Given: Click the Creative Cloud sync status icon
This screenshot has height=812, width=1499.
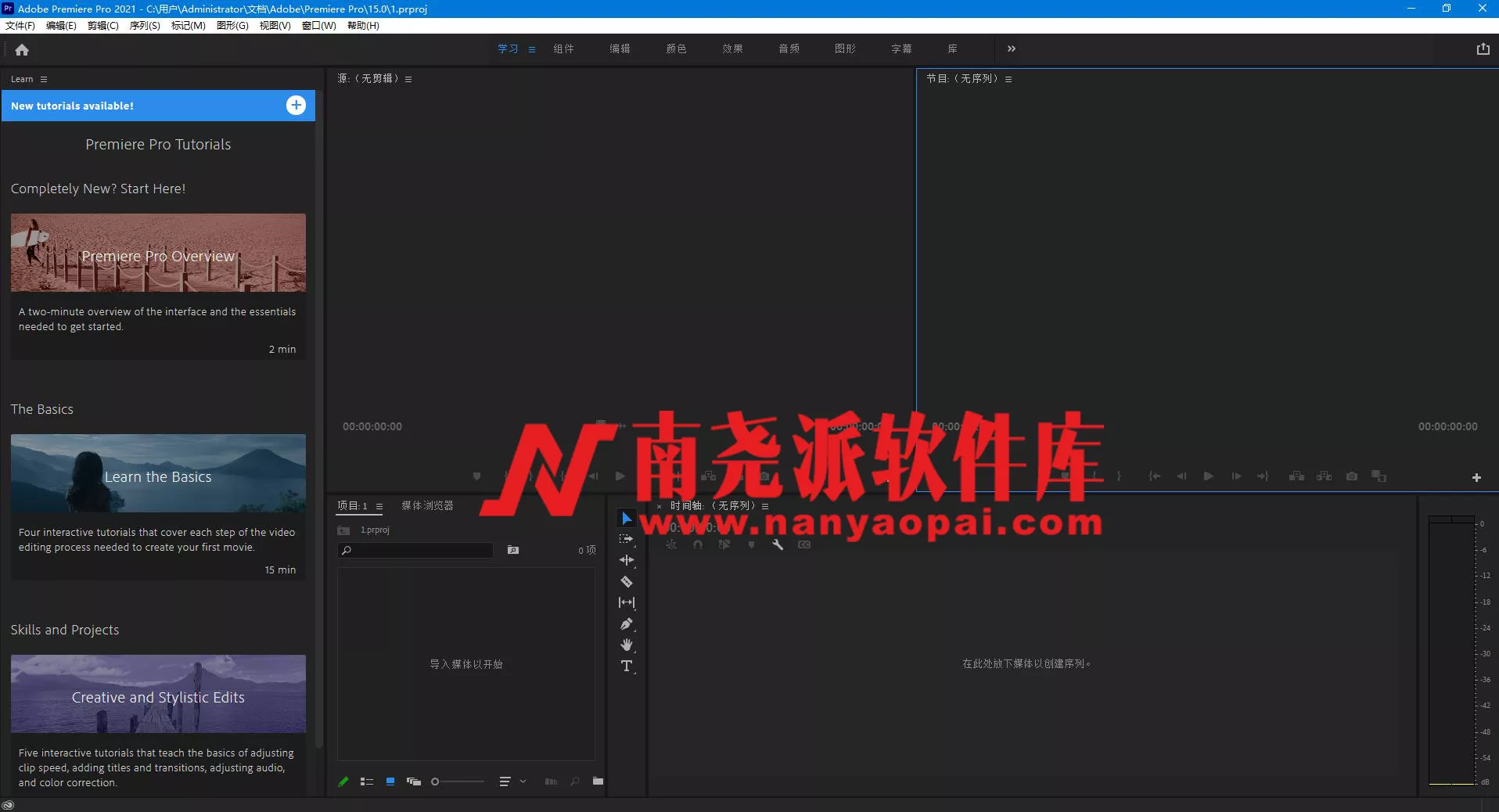Looking at the screenshot, I should tap(8, 805).
